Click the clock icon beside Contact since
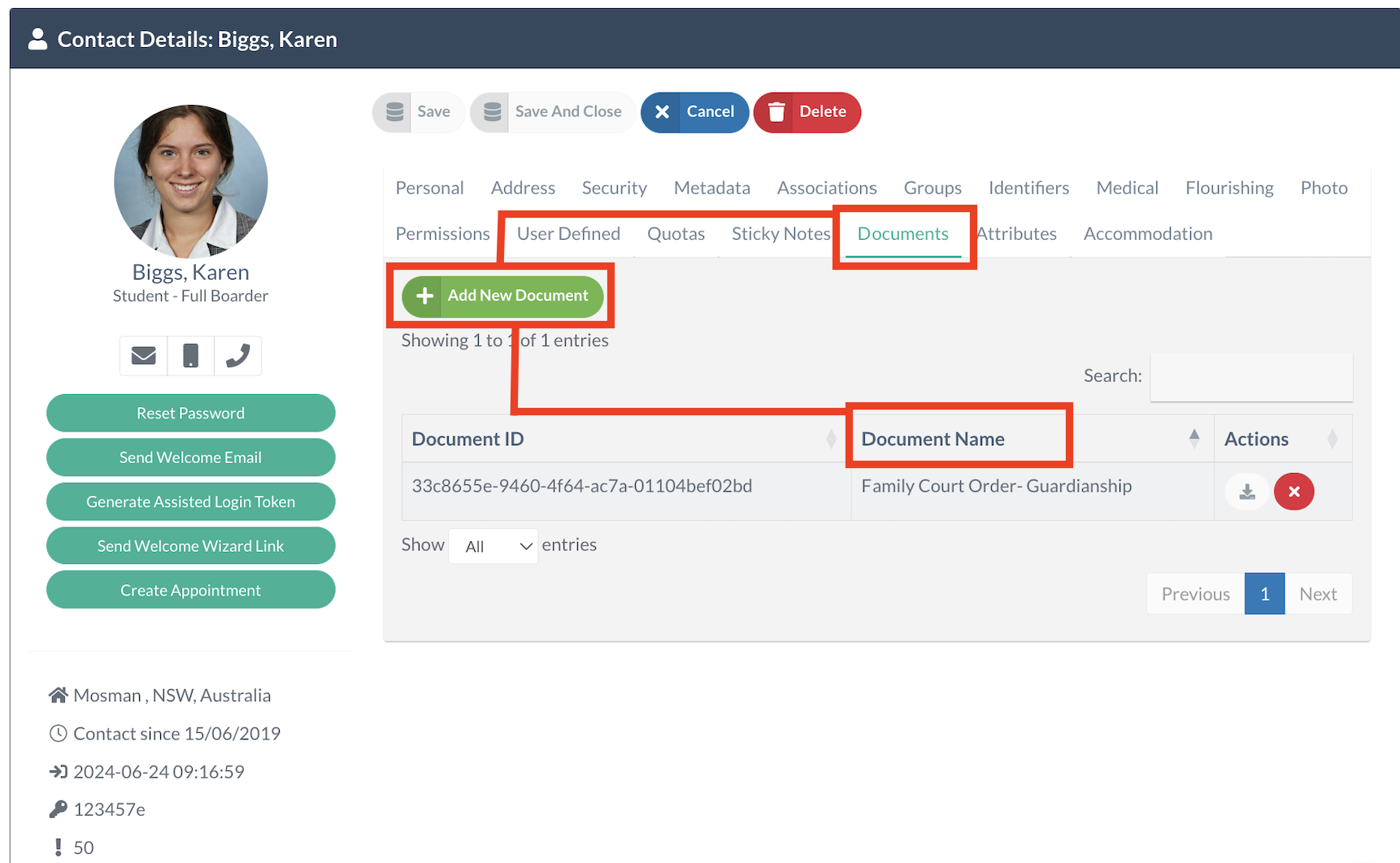 click(x=58, y=734)
